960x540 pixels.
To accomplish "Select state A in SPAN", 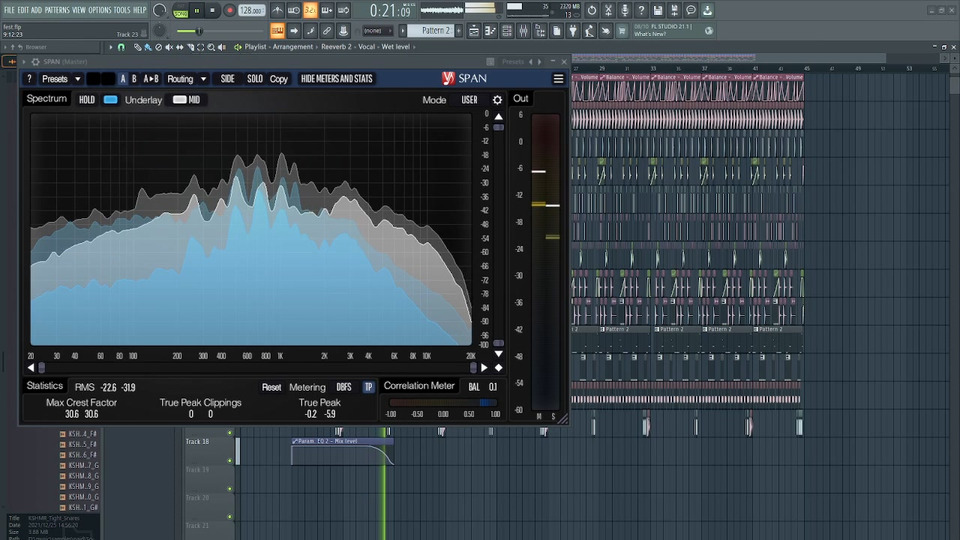I will pos(122,78).
